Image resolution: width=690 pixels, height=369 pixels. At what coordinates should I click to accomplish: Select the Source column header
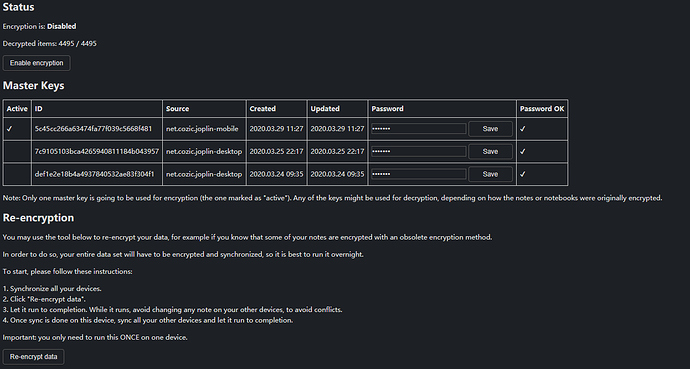[177, 109]
